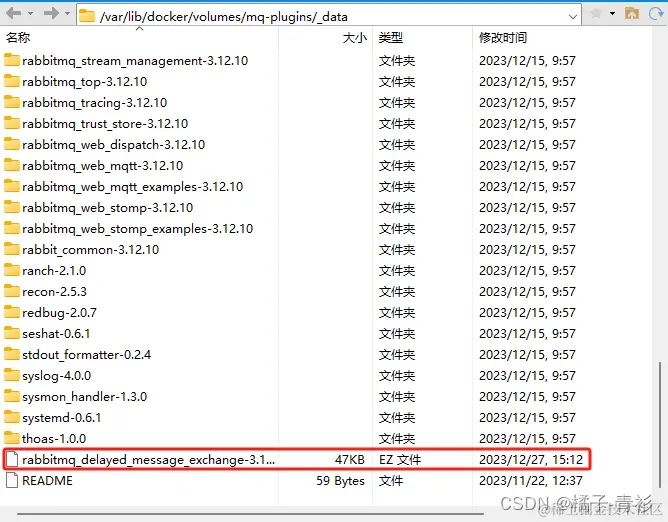Select folder icon of thoas-1.0.0
This screenshot has height=522, width=668.
click(12, 438)
